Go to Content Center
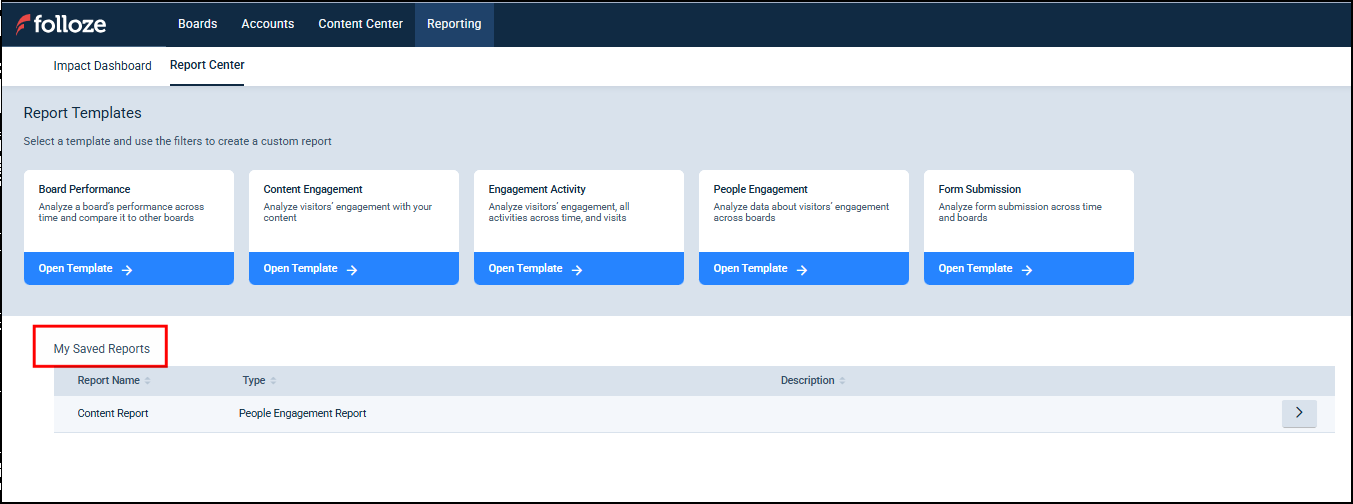 click(x=360, y=24)
